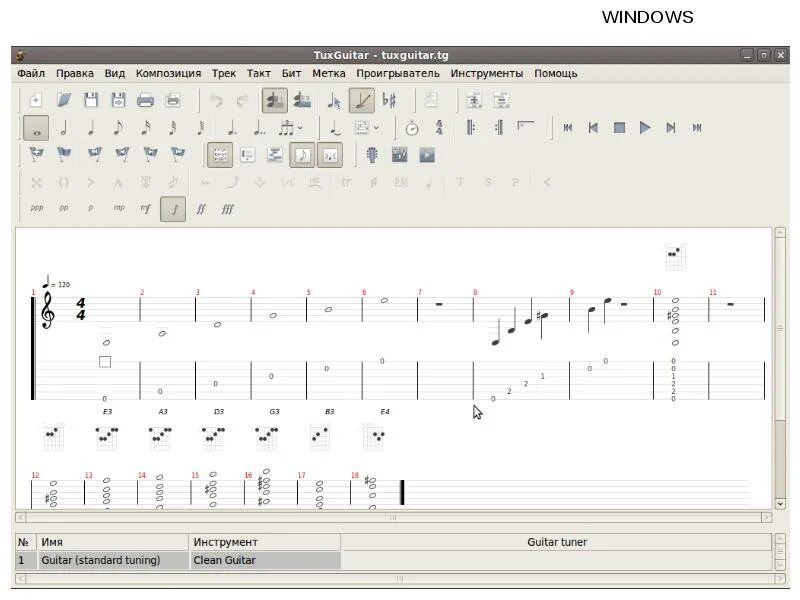This screenshot has width=800, height=600.
Task: Click the repeat close icon
Action: (498, 128)
